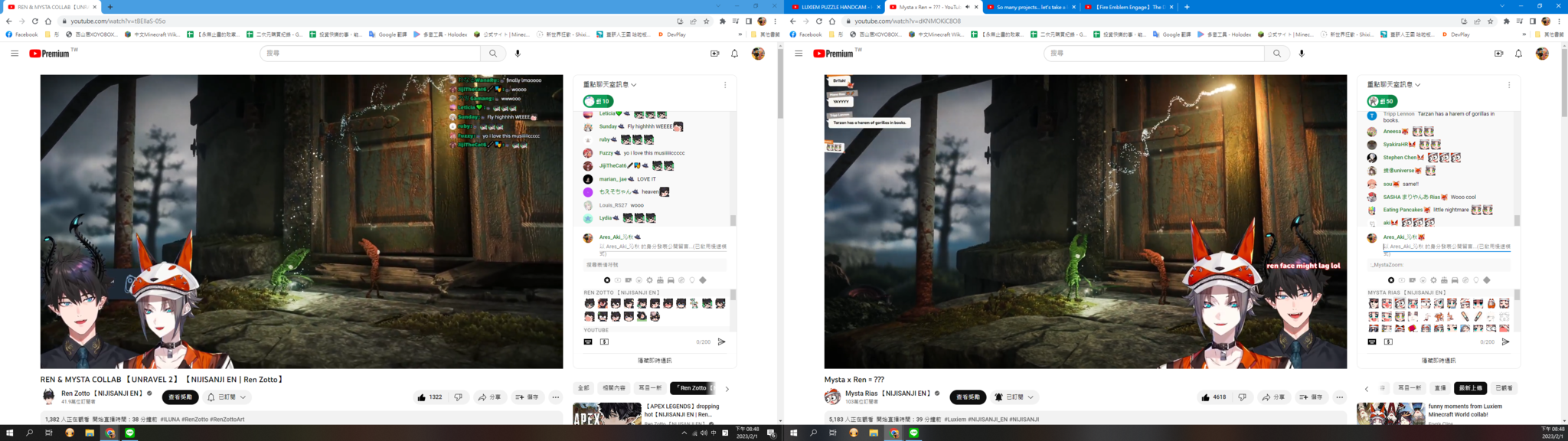Switch to 'So many projects' tab
Screen dimensions: 1568x441
tap(1032, 7)
